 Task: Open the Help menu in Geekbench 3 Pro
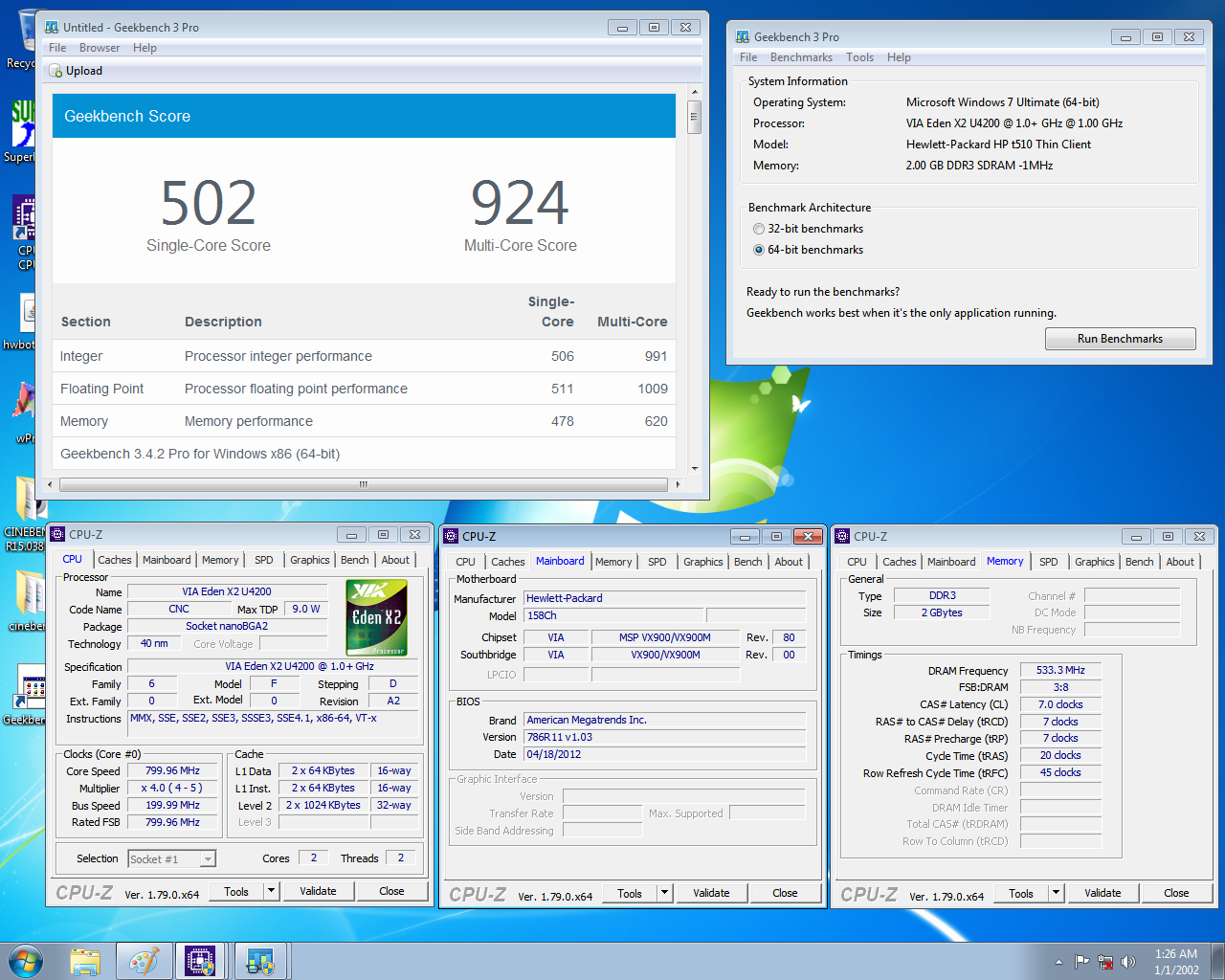899,57
